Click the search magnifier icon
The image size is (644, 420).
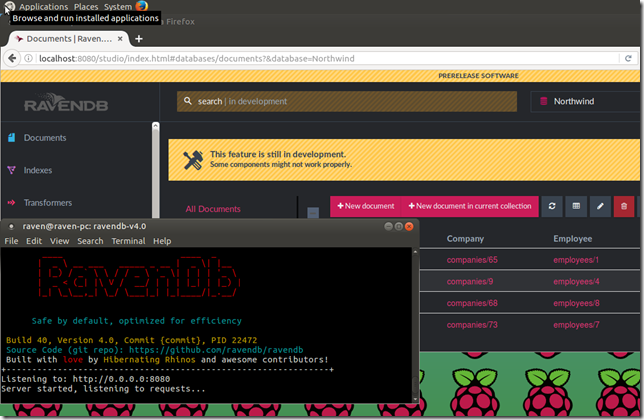coord(188,101)
